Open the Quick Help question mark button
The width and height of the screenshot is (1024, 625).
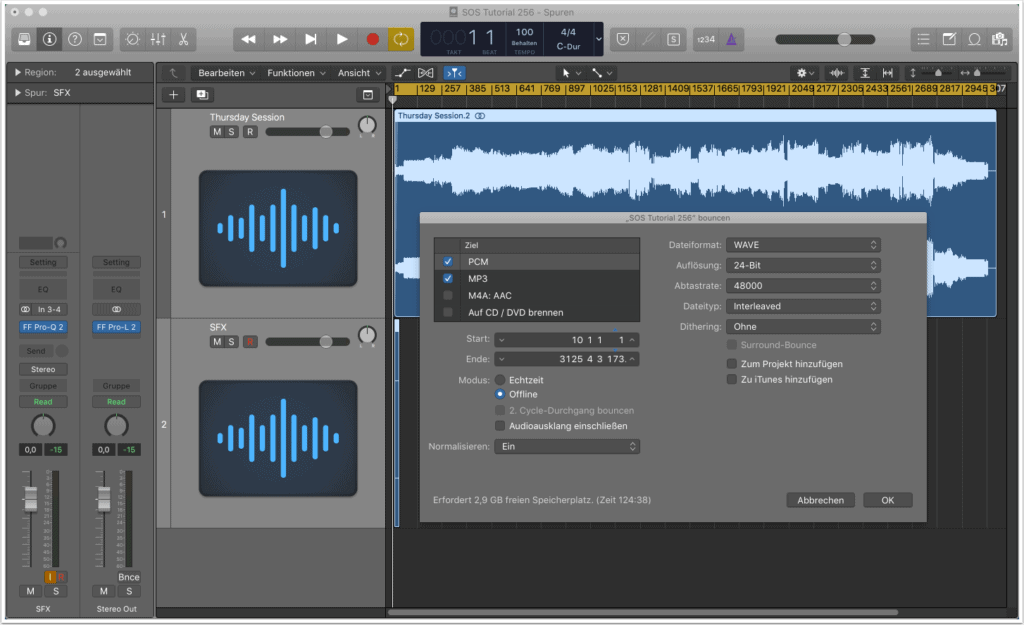pyautogui.click(x=74, y=39)
